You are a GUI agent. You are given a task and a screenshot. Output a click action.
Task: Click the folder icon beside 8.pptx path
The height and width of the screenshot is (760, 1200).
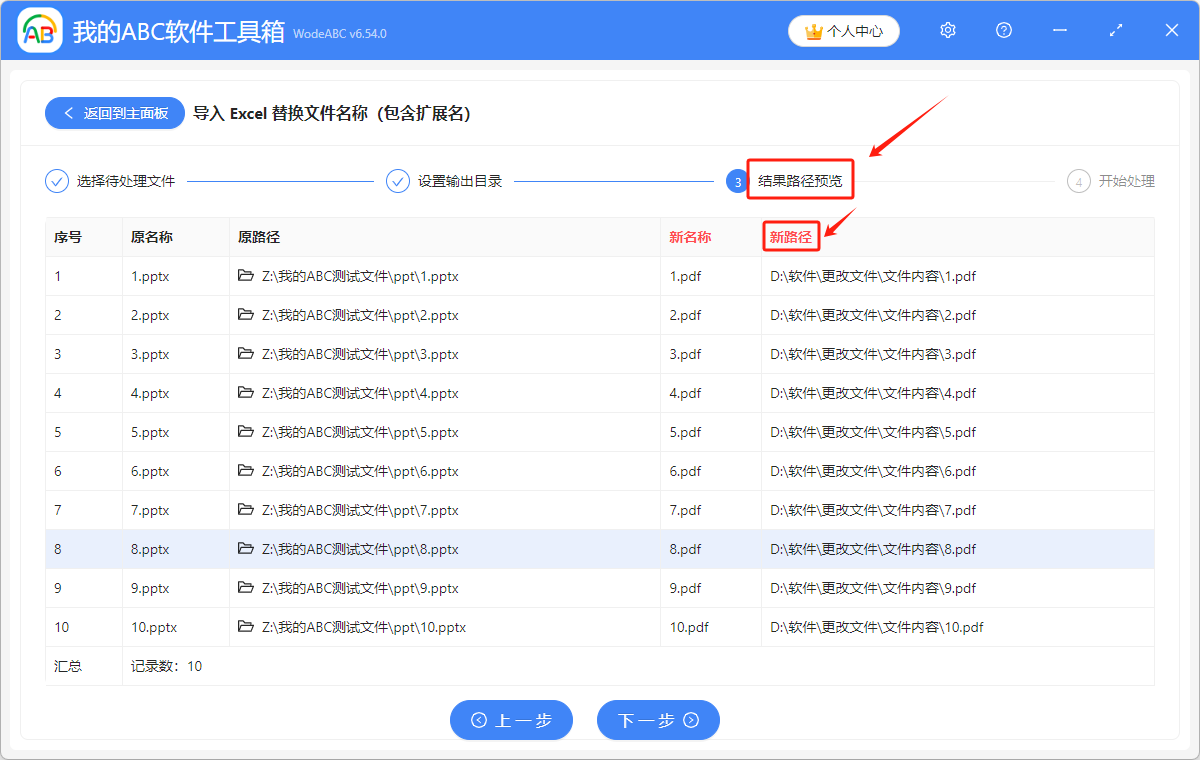pos(246,549)
